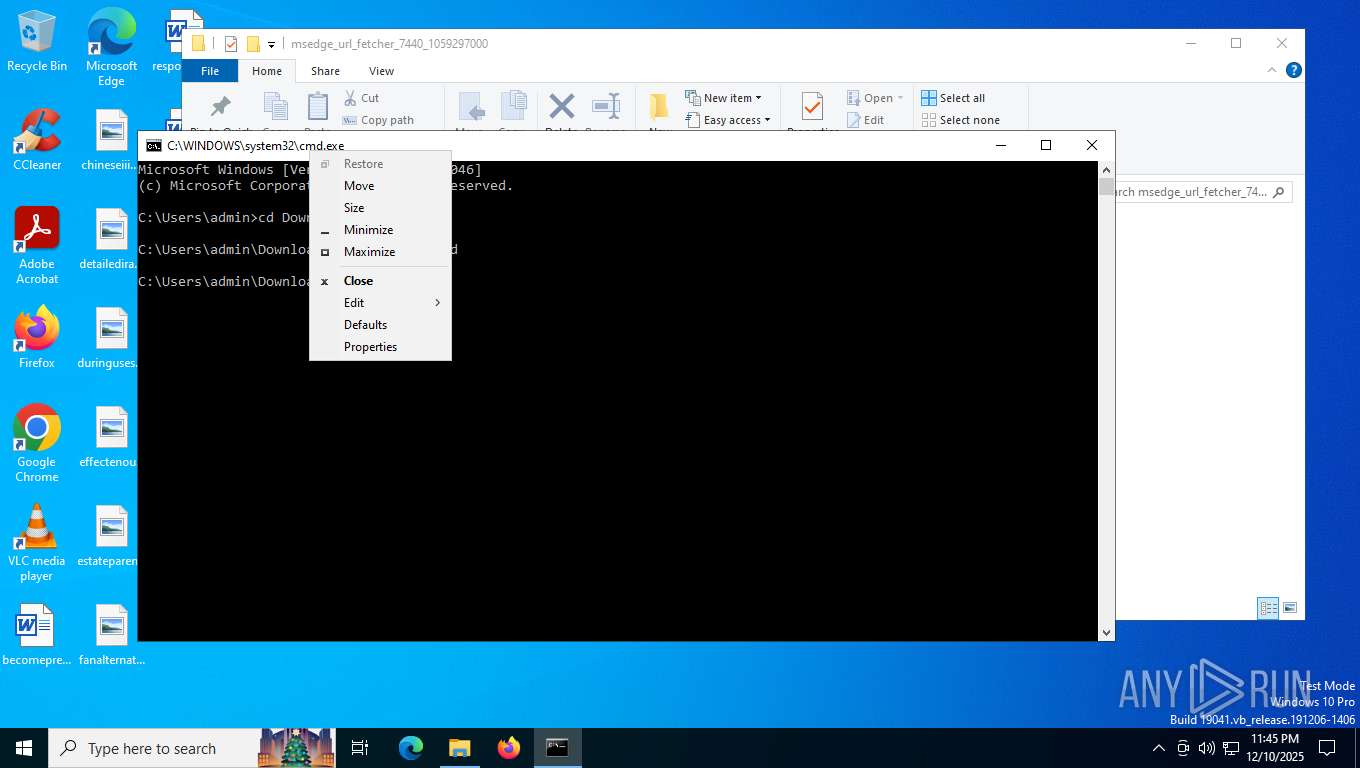The height and width of the screenshot is (768, 1360).
Task: Choose Size from cmd system menu
Action: click(x=380, y=208)
